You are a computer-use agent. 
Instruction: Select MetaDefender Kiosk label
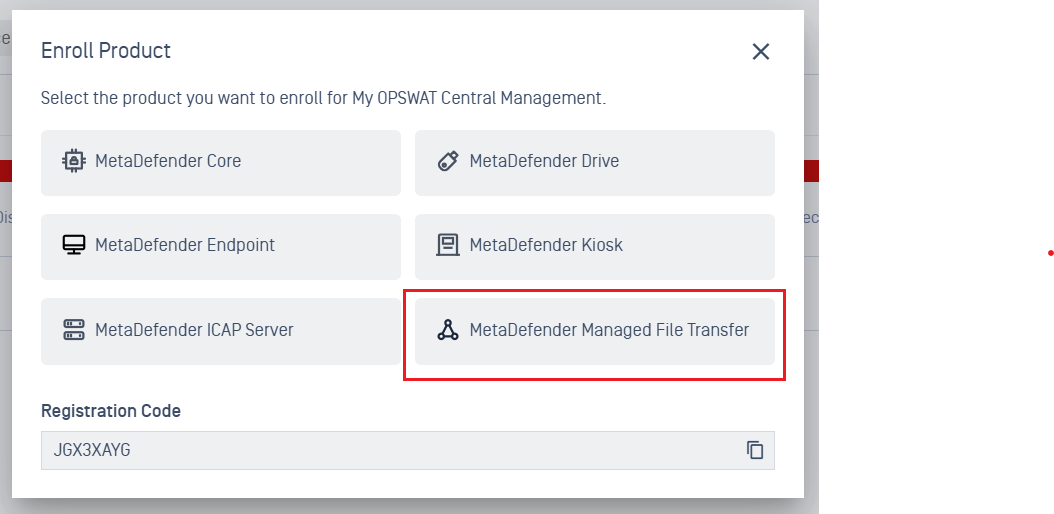(x=546, y=245)
